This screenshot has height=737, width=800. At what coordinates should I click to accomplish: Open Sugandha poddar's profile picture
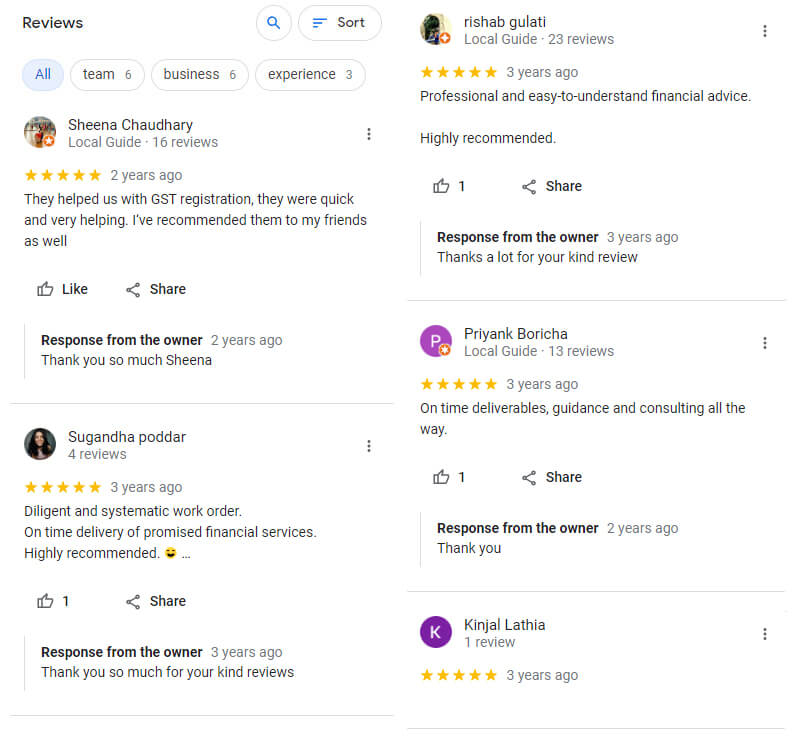[x=40, y=444]
